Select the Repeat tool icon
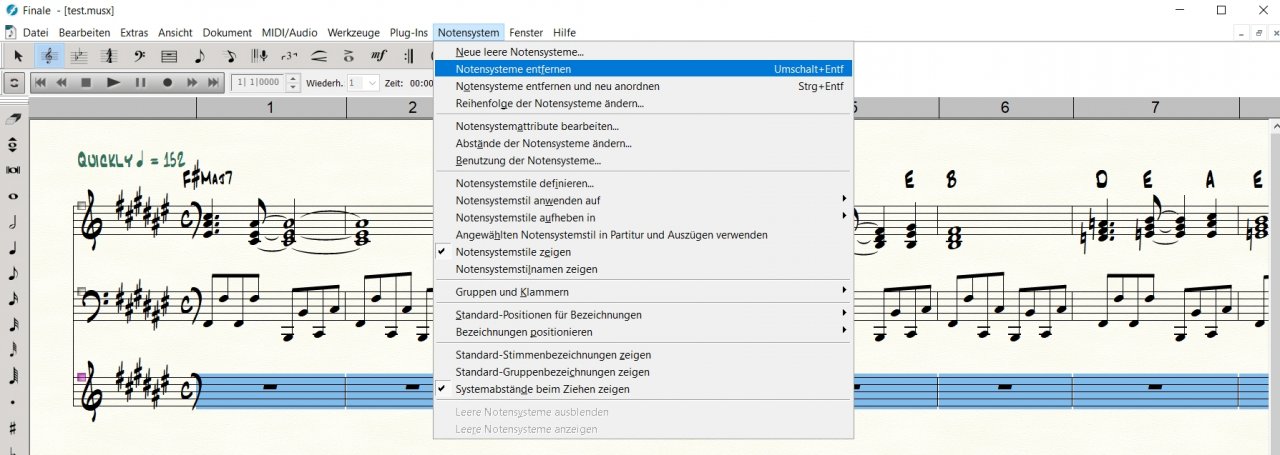This screenshot has width=1280, height=455. pos(409,56)
